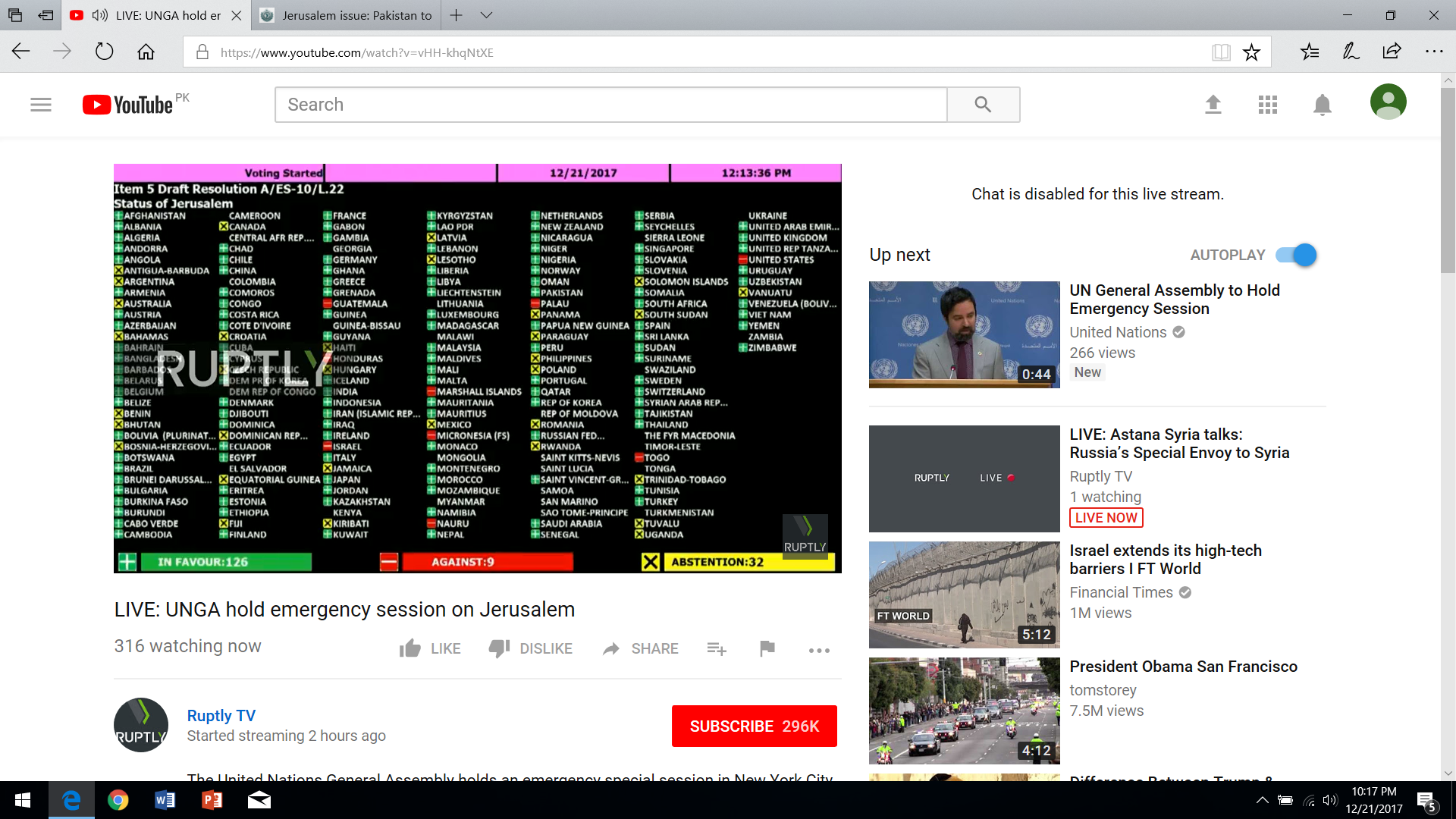Open Mail from the taskbar
Viewport: 1456px width, 819px height.
click(259, 800)
